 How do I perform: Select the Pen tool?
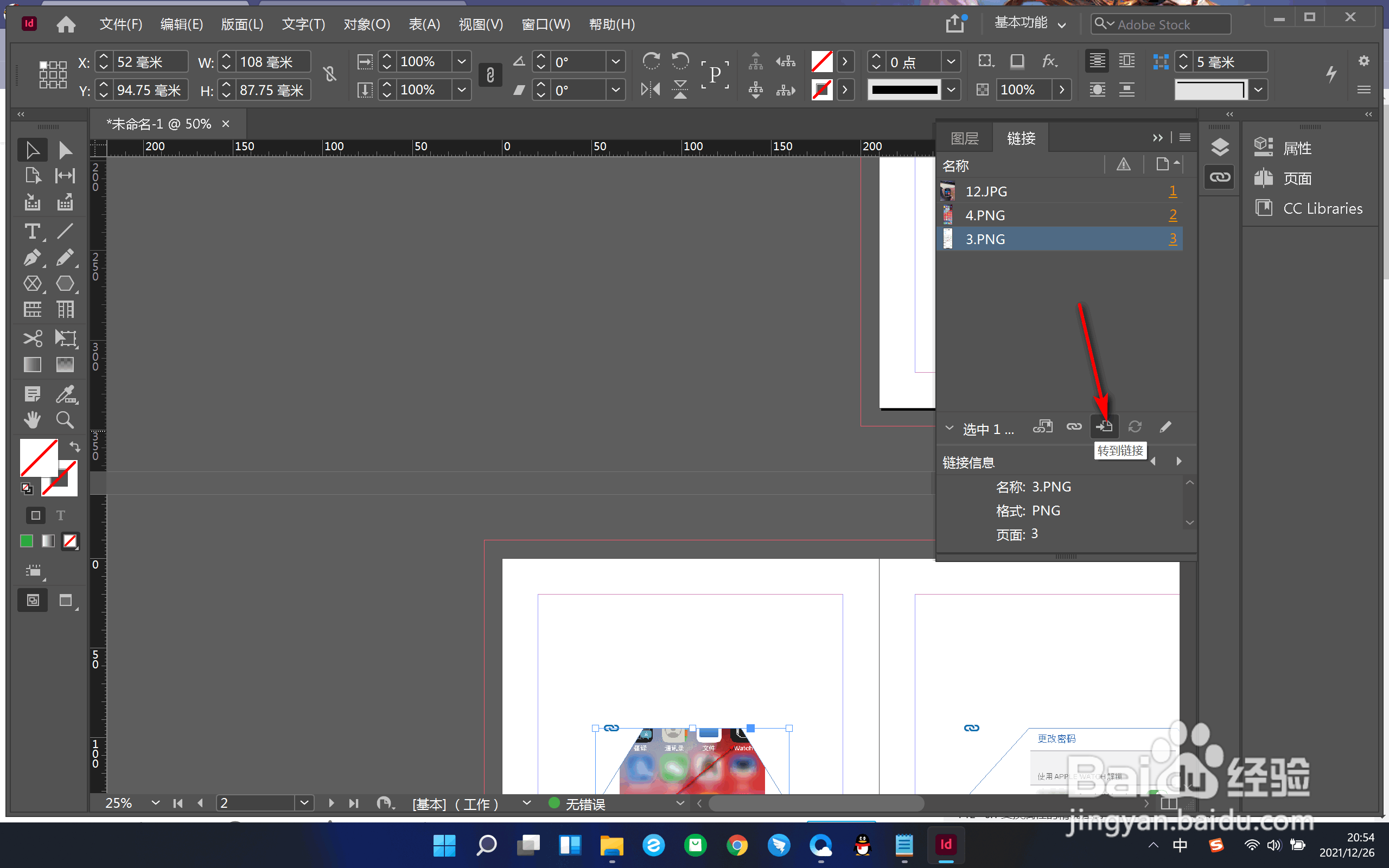coord(32,258)
